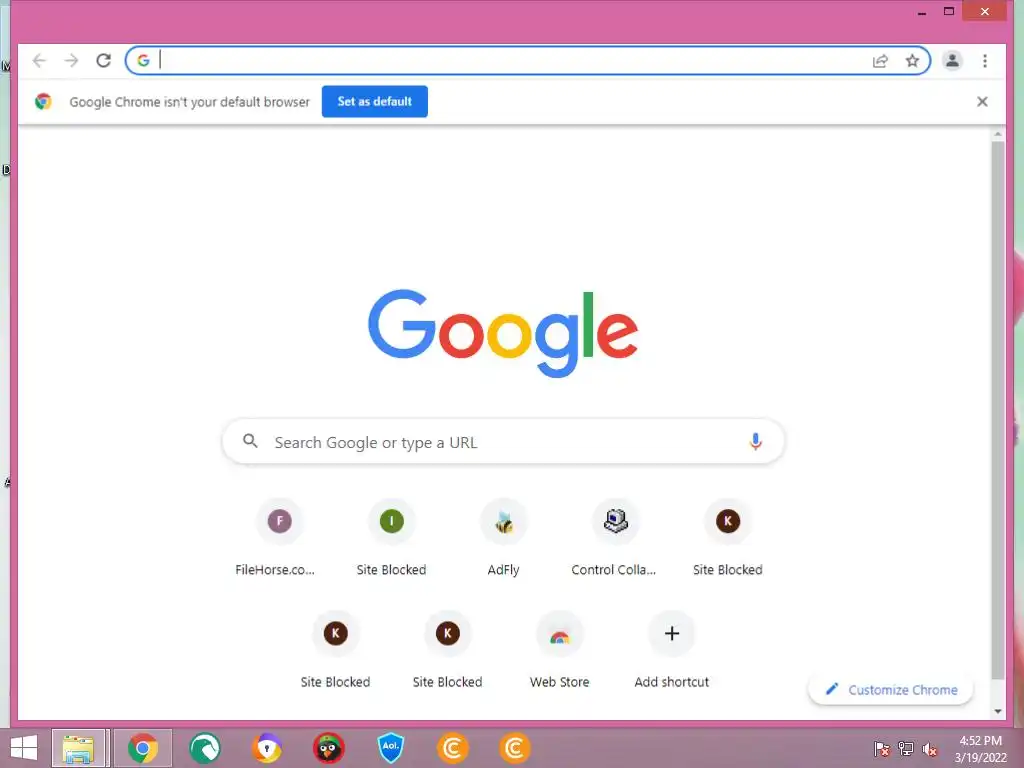Minimize the Chrome window

921,12
